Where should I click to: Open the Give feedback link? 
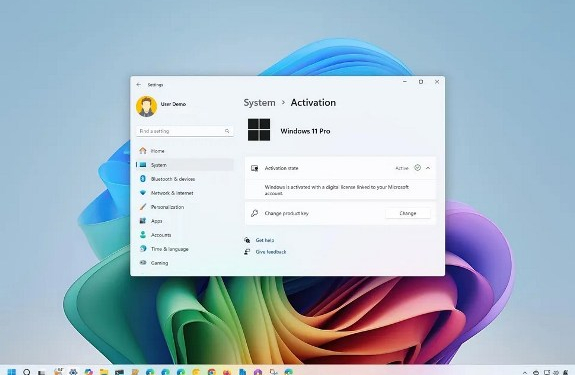[271, 252]
